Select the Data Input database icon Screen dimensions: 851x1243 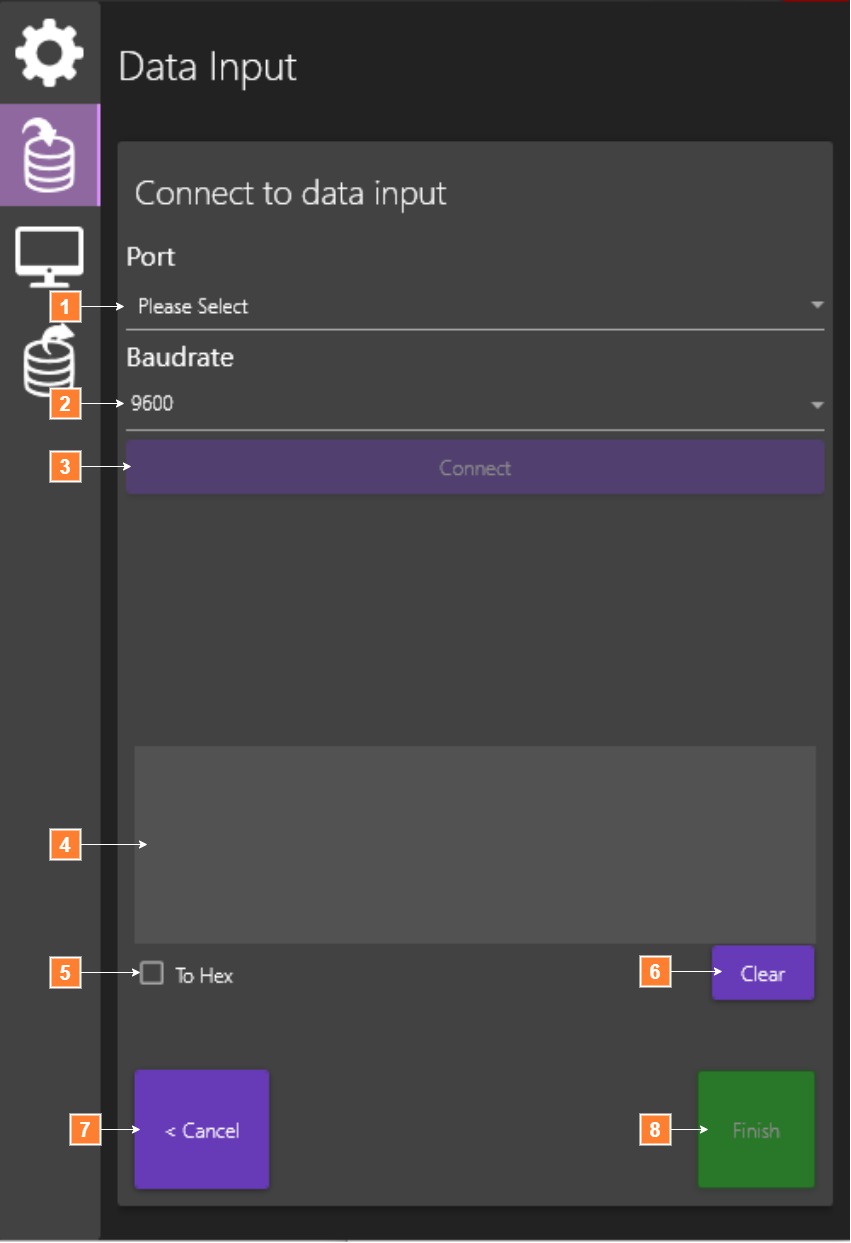pyautogui.click(x=49, y=155)
